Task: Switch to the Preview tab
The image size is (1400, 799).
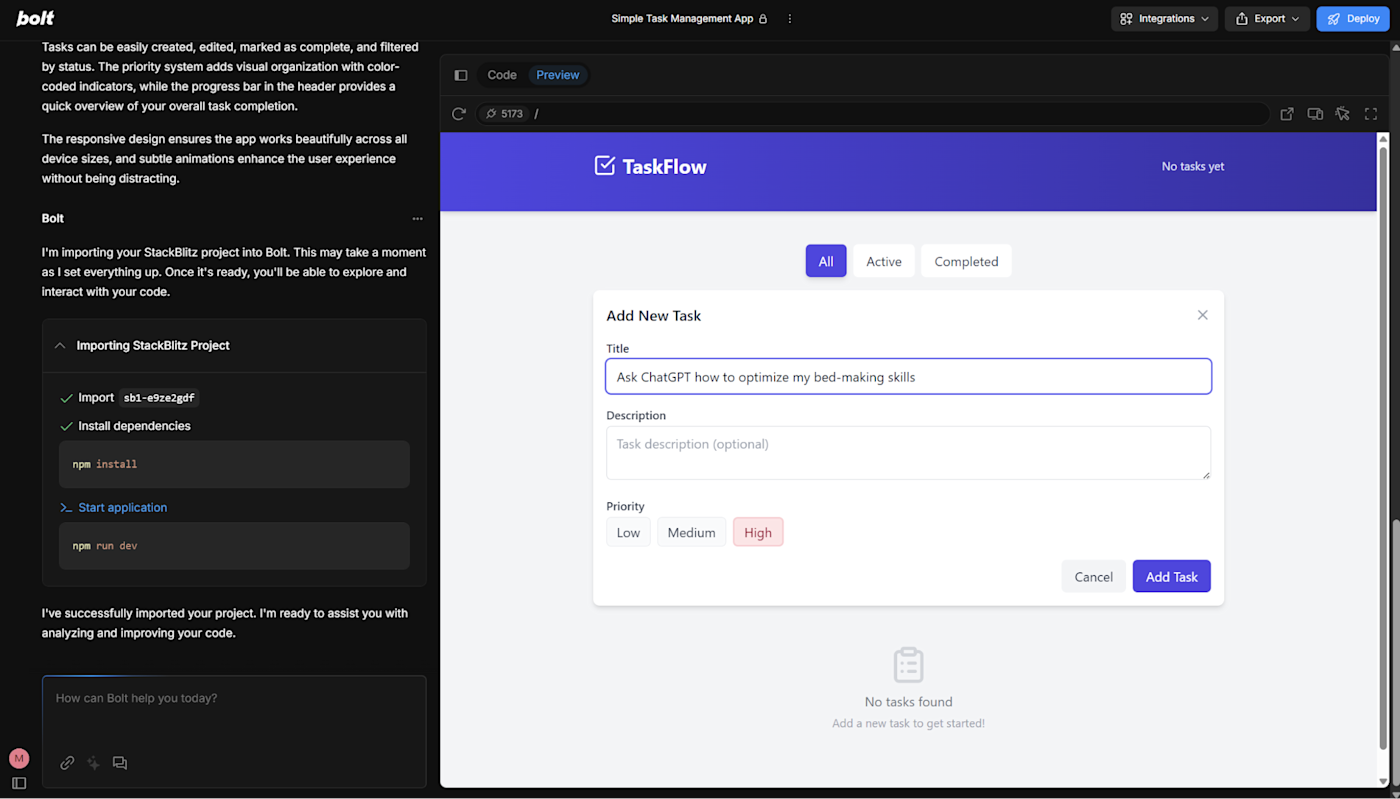Action: click(x=558, y=75)
